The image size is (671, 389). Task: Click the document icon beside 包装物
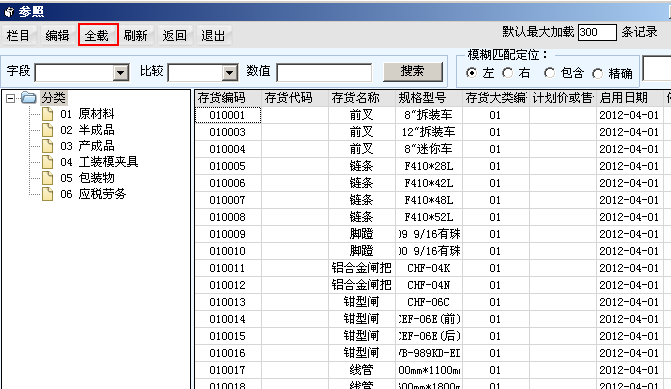[x=48, y=178]
